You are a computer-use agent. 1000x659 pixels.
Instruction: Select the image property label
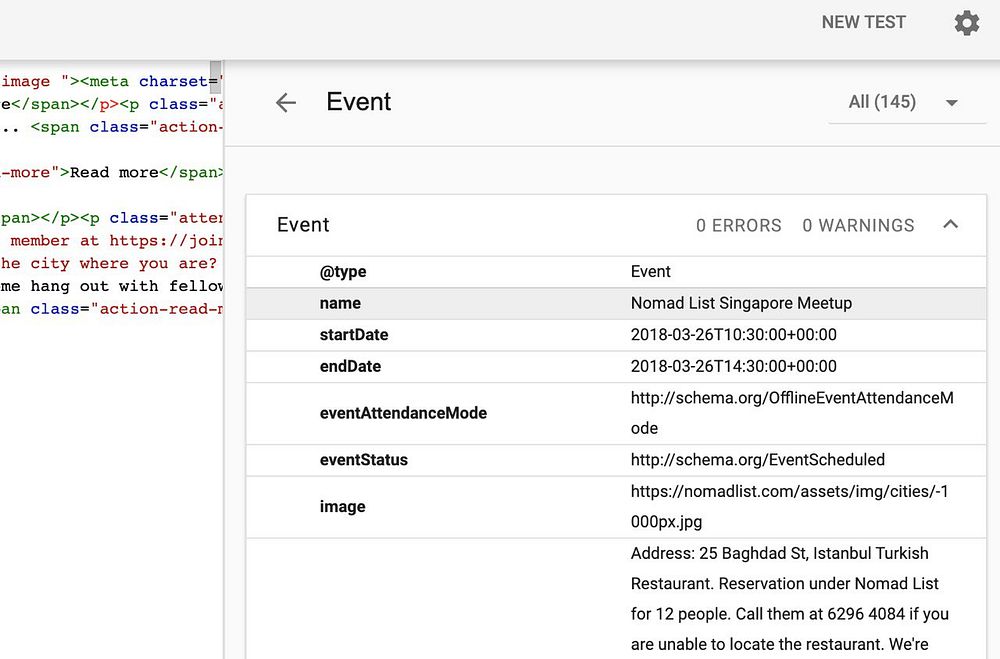tap(342, 507)
